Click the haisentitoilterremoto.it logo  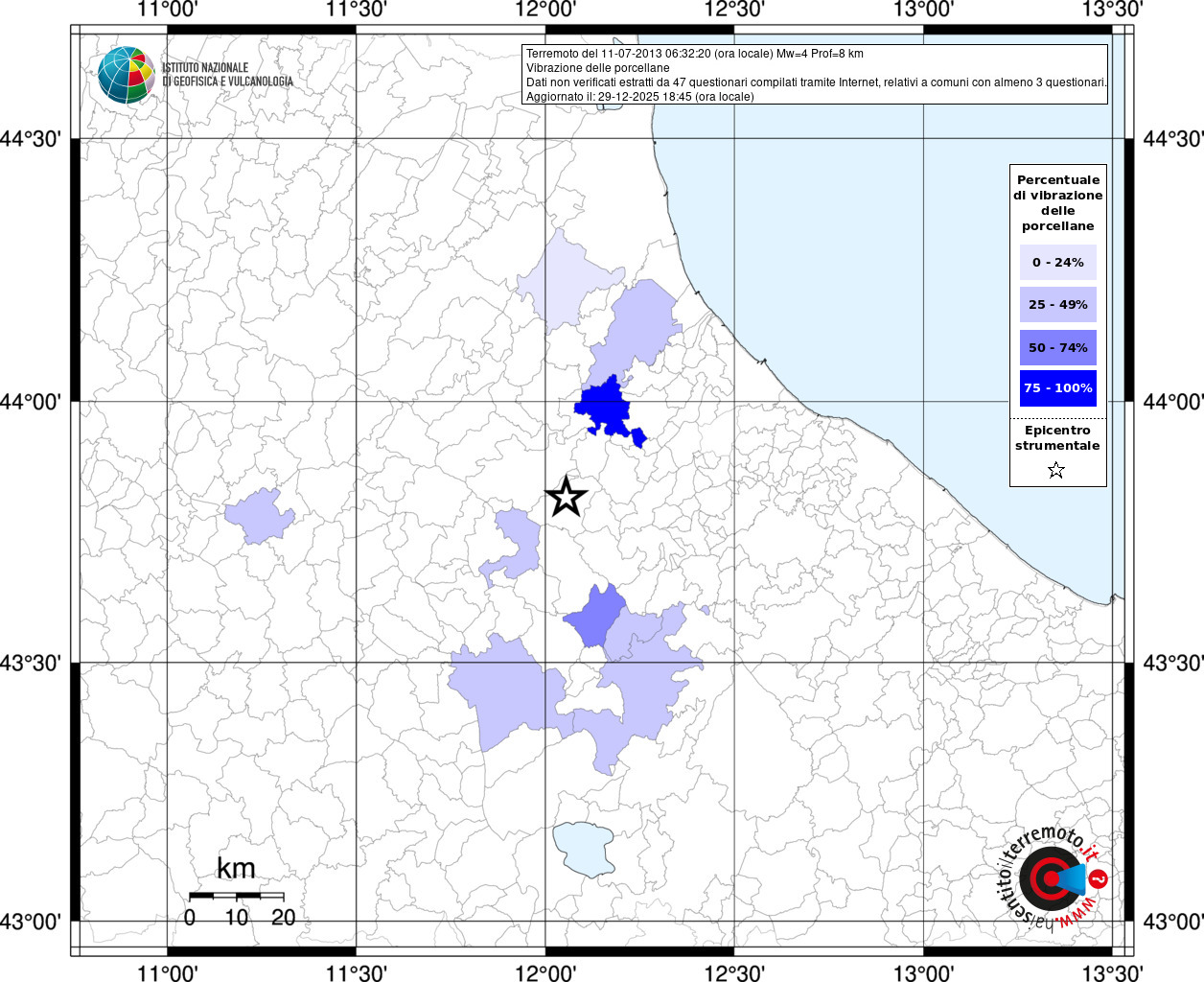pos(1053,877)
